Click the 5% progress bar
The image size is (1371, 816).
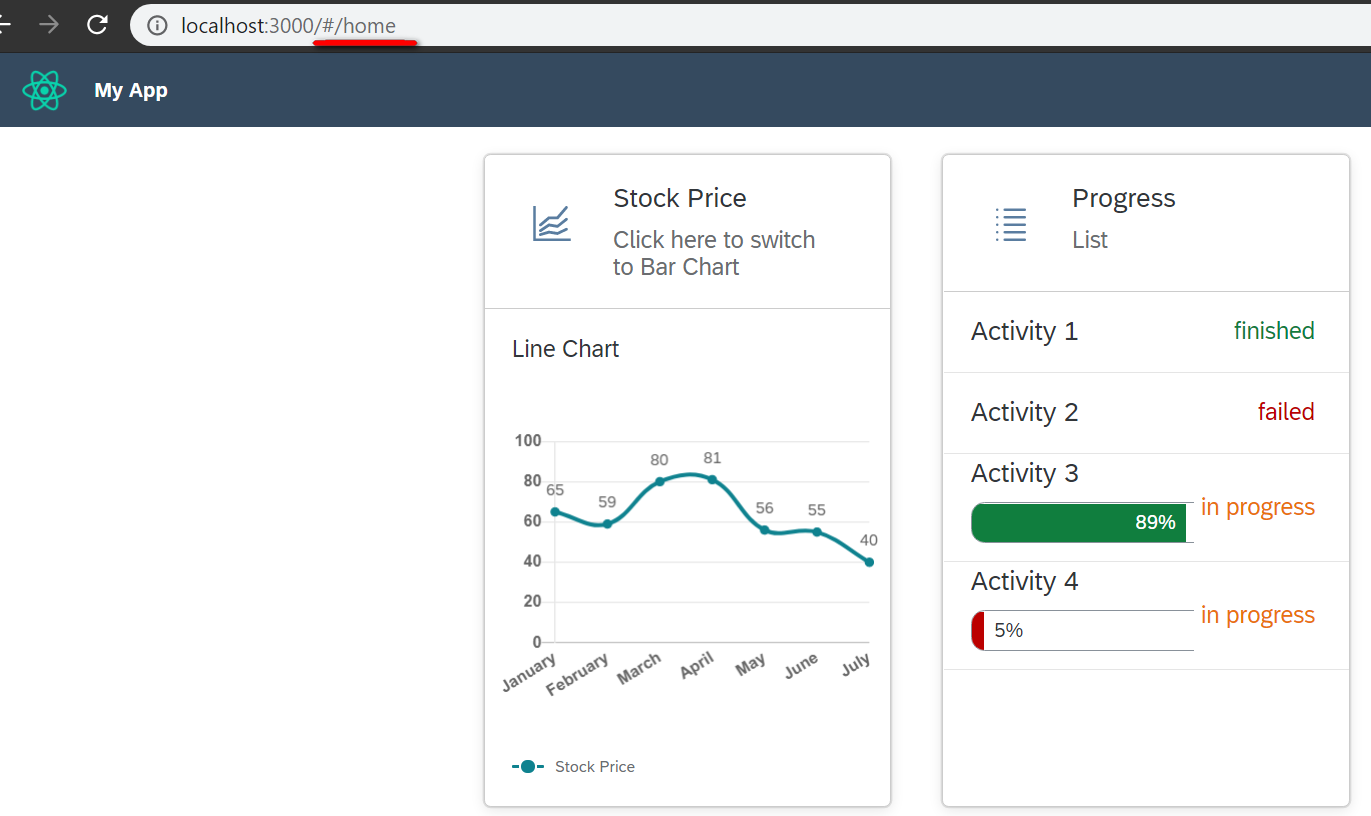(x=1083, y=630)
